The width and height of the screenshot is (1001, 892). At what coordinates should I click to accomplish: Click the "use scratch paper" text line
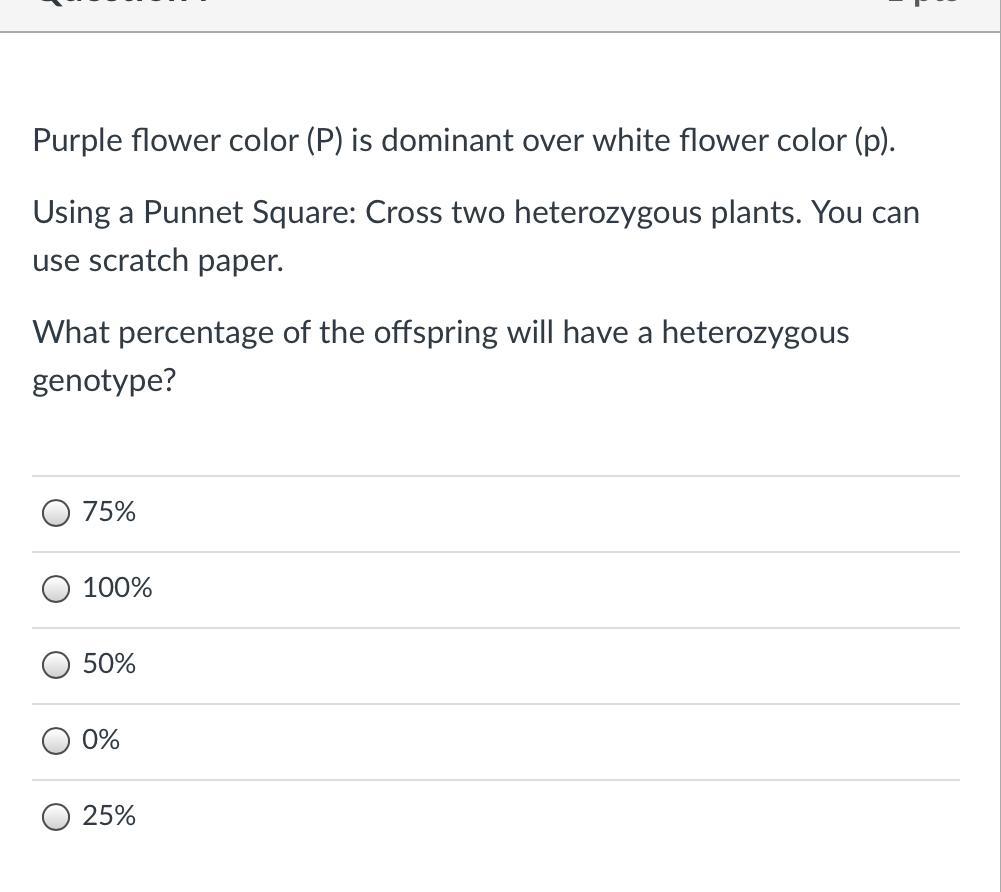click(x=158, y=261)
